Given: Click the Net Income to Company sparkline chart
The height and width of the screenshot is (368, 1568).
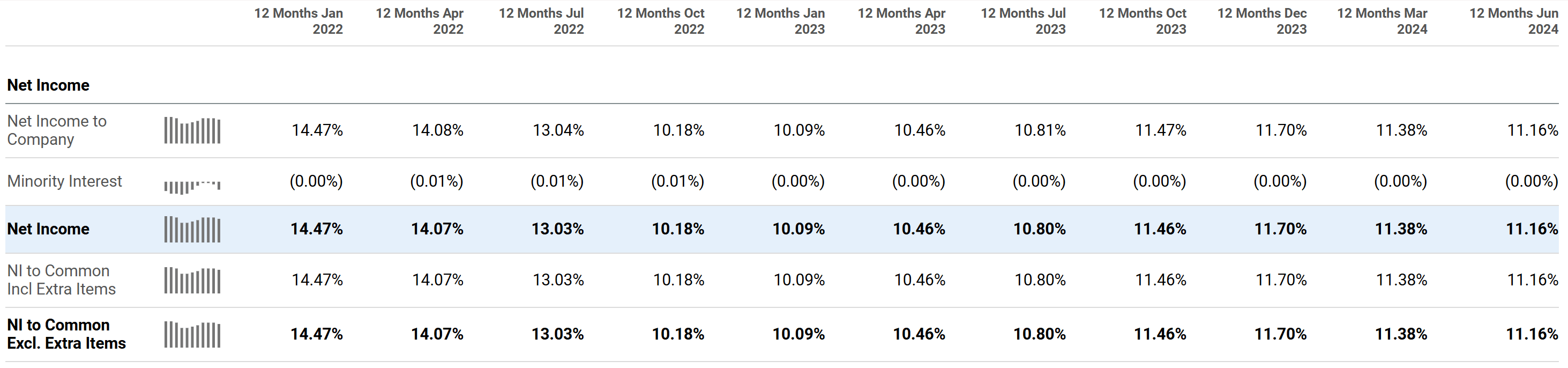Looking at the screenshot, I should (x=192, y=130).
